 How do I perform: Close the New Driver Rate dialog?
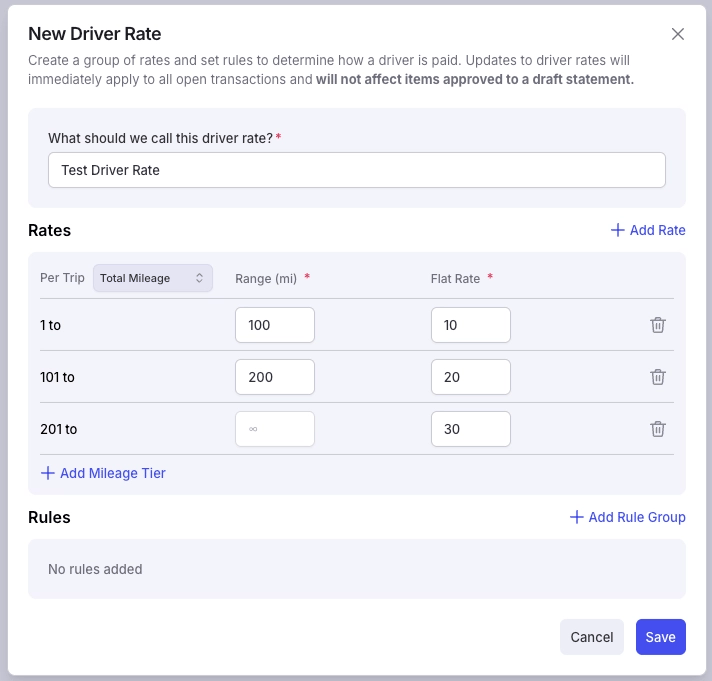[x=677, y=34]
